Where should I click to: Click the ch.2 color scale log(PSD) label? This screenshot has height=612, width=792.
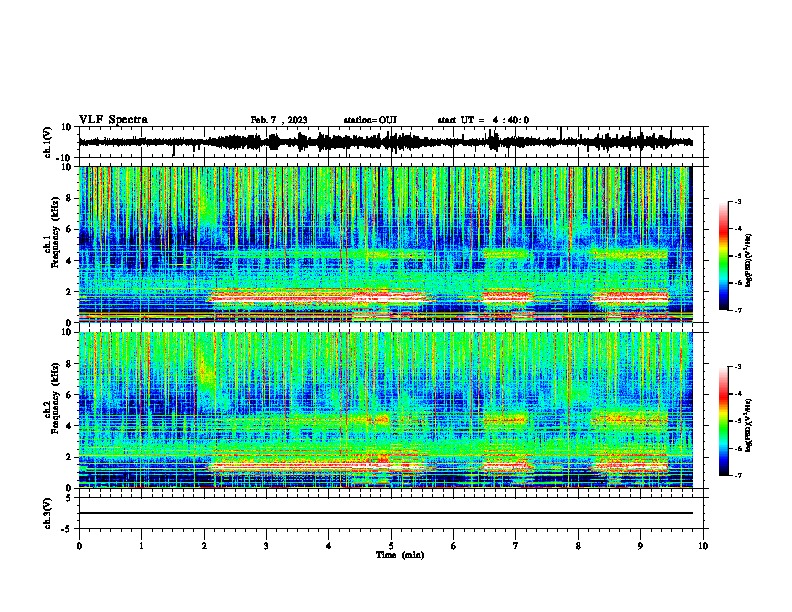pyautogui.click(x=749, y=425)
